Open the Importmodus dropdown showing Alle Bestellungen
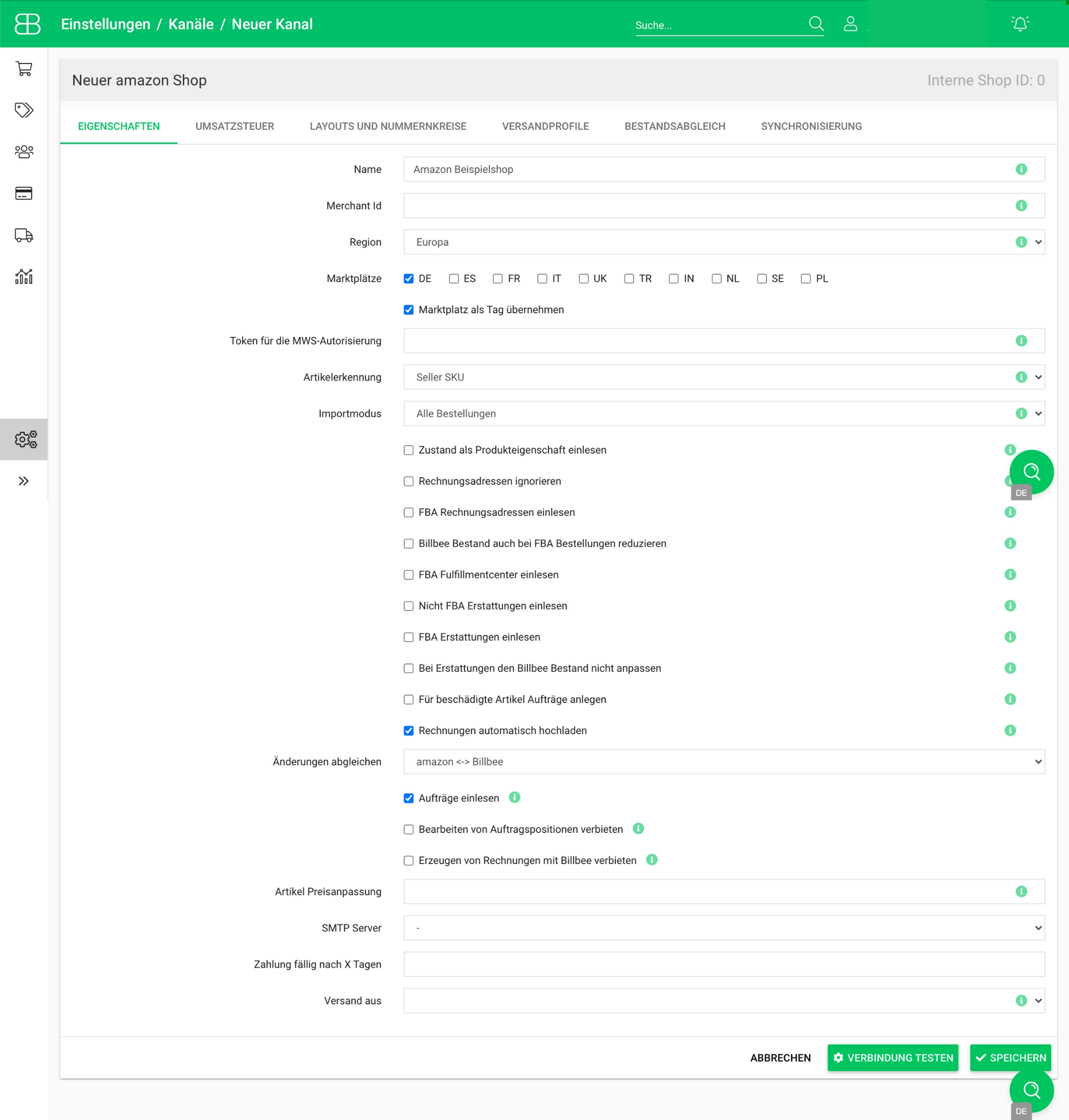The height and width of the screenshot is (1120, 1069). click(x=724, y=414)
